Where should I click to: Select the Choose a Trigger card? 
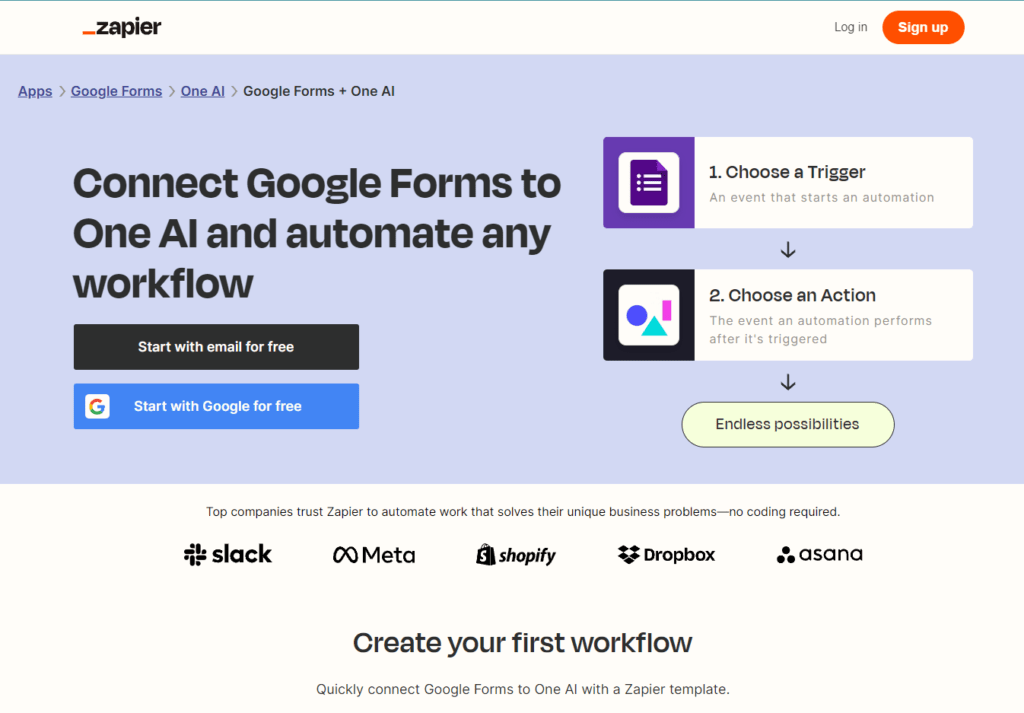point(833,183)
